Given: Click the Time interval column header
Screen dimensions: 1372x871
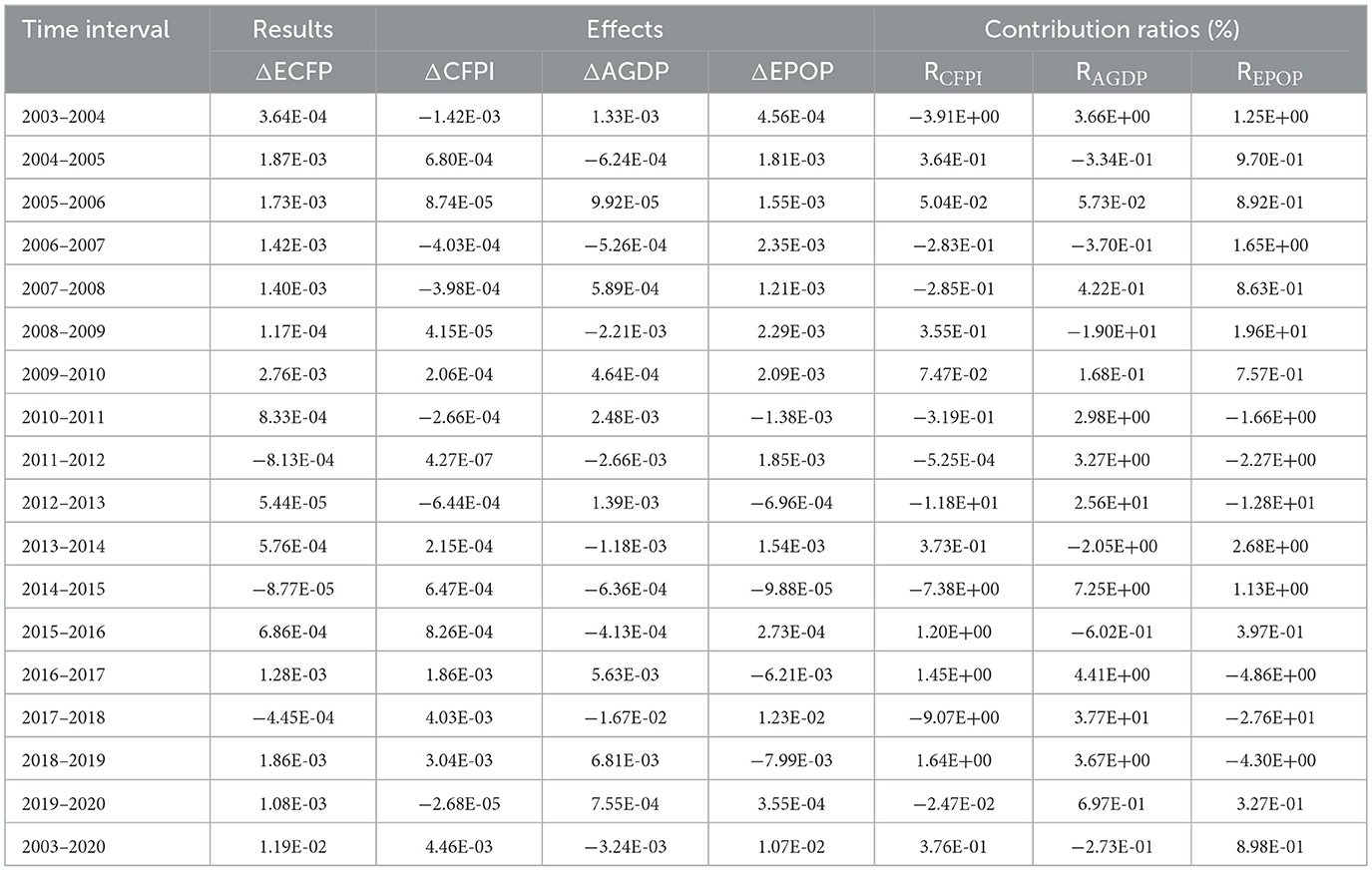Looking at the screenshot, I should coord(96,29).
